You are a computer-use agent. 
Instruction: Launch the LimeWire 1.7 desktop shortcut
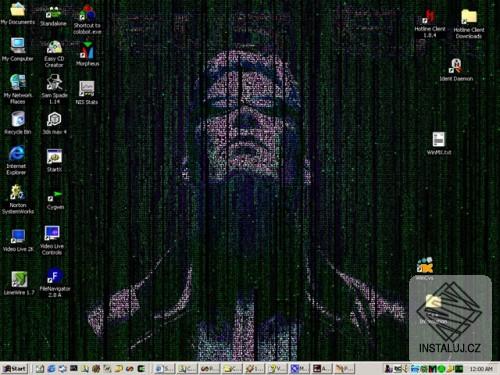coord(19,283)
